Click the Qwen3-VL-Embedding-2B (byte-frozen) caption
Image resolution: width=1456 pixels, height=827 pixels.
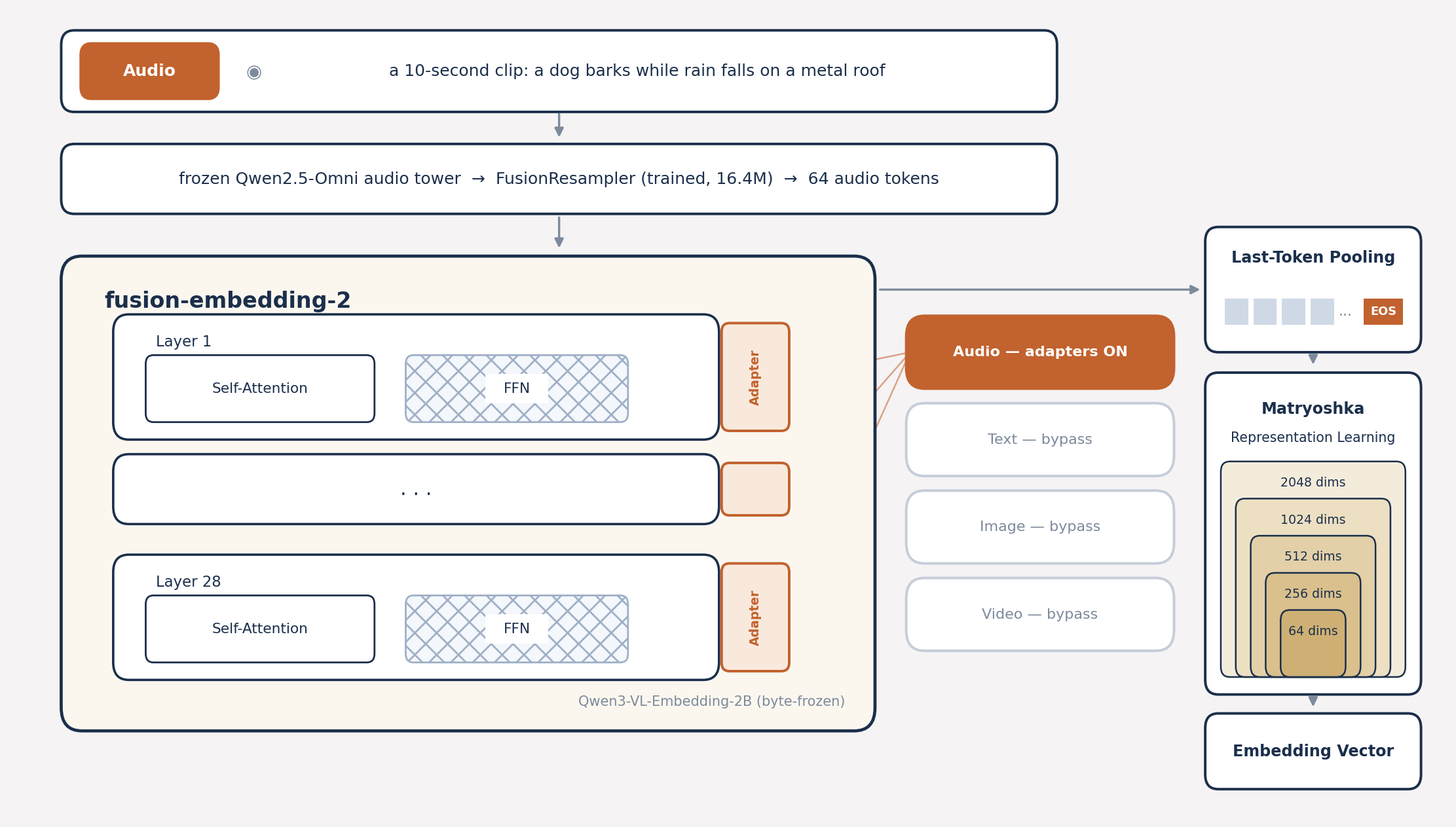click(711, 701)
